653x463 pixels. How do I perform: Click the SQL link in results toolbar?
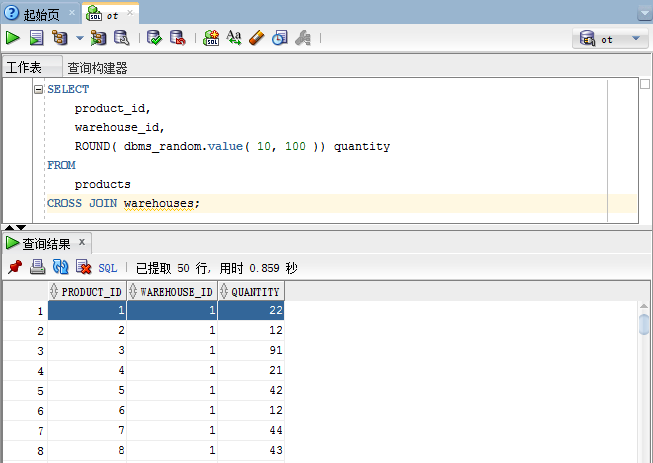[107, 268]
